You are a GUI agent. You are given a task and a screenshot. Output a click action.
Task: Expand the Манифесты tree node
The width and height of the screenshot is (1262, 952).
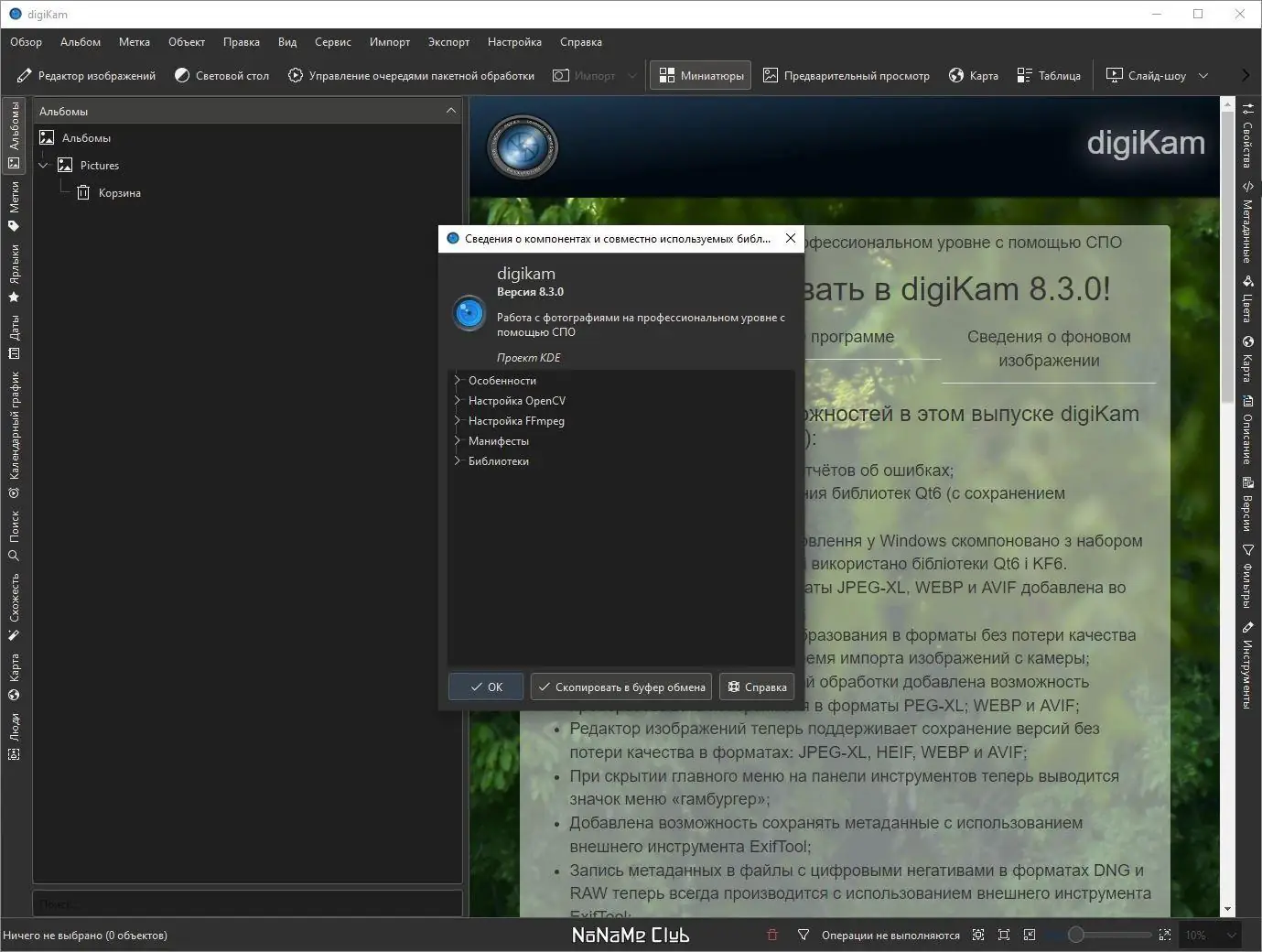[457, 440]
